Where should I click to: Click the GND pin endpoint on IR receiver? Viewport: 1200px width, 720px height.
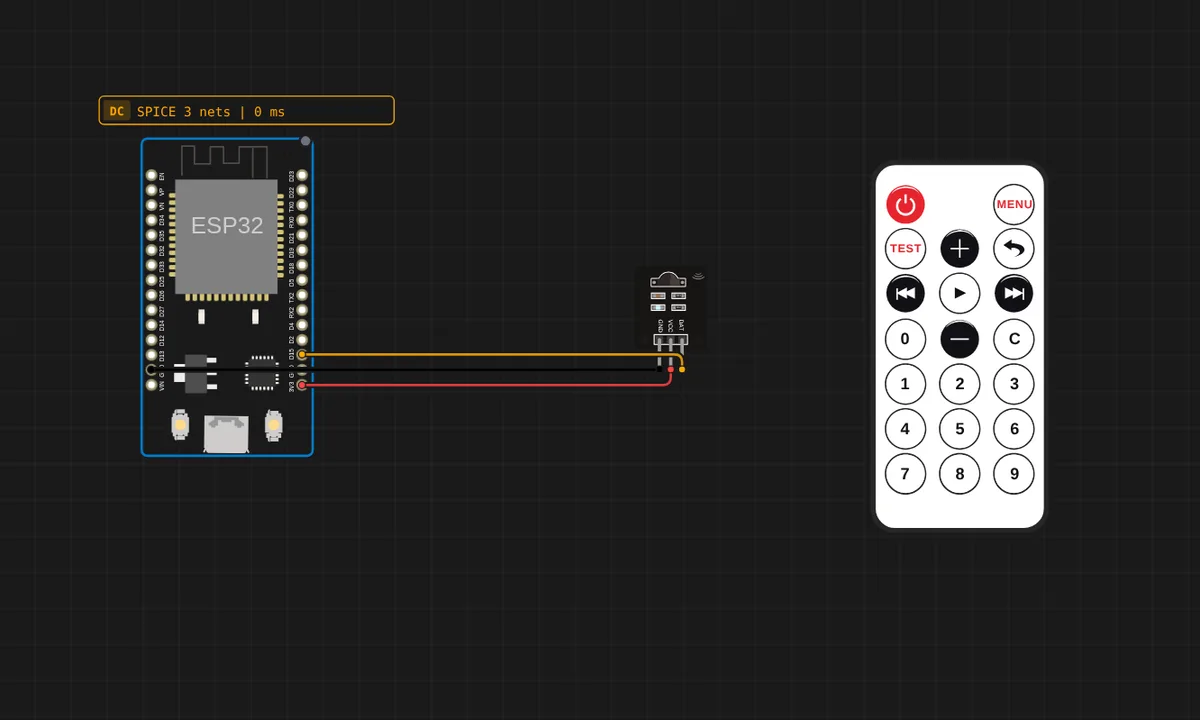[659, 369]
